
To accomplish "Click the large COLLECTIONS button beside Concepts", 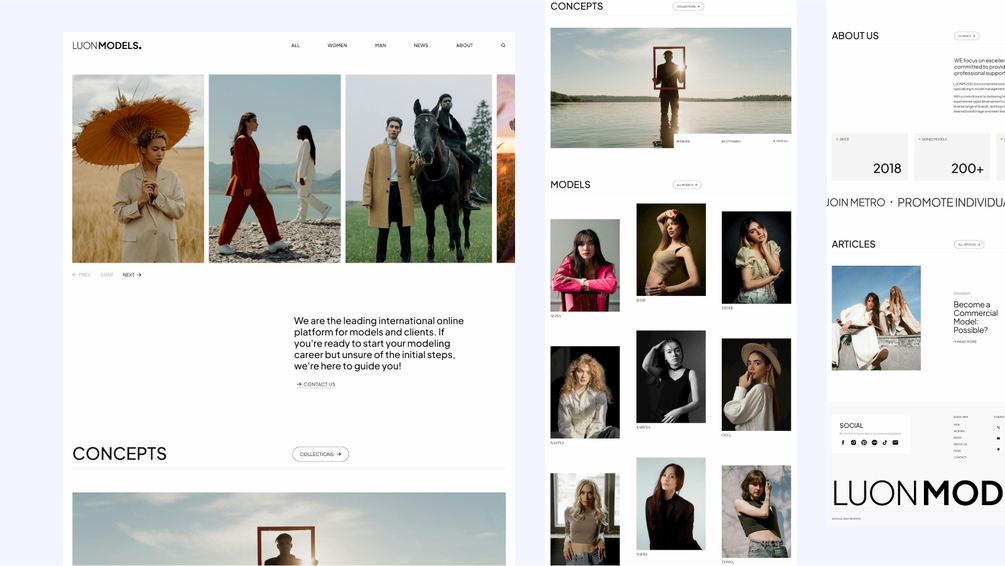I will click(320, 454).
